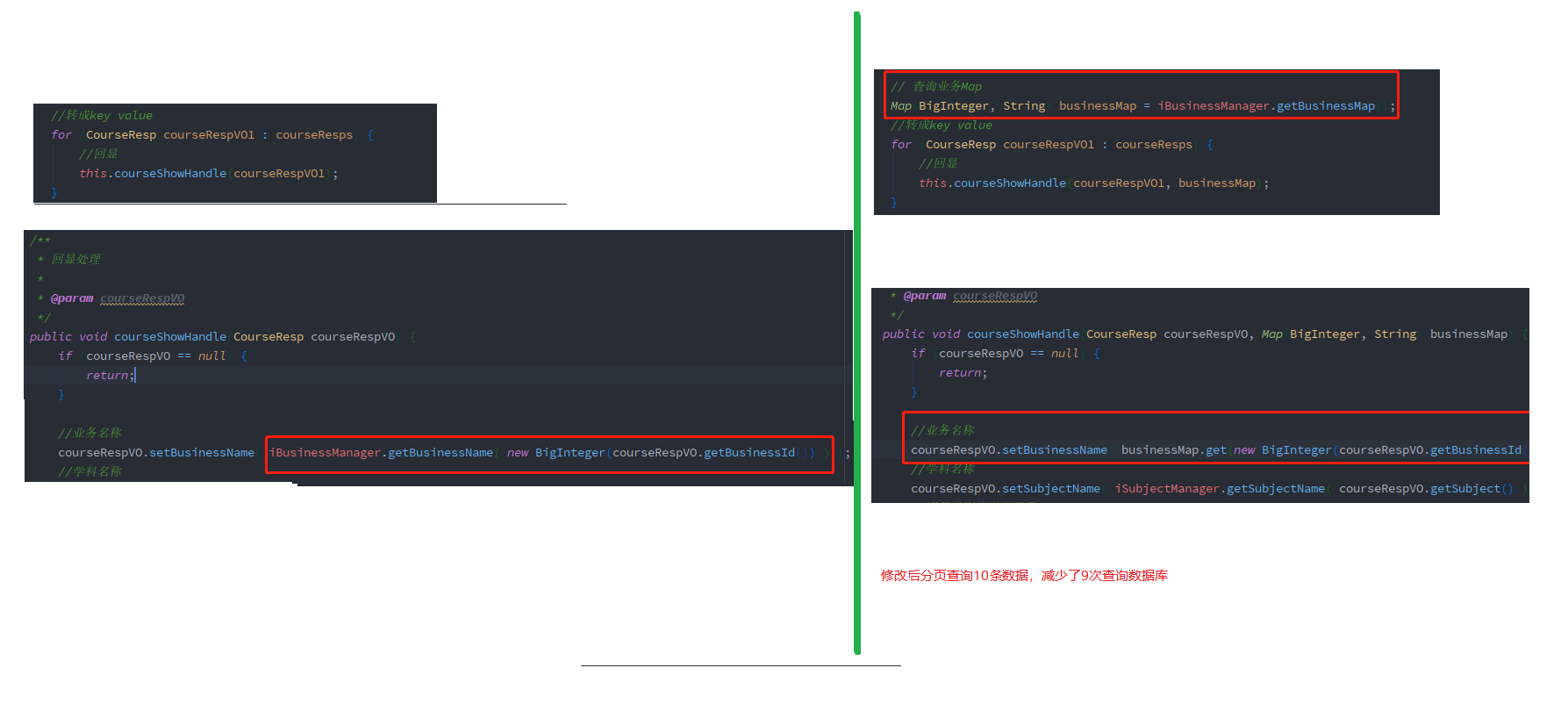
Task: Click '//业务名称' comment above iBusinessManager.getBusinessName
Action: tap(89, 433)
